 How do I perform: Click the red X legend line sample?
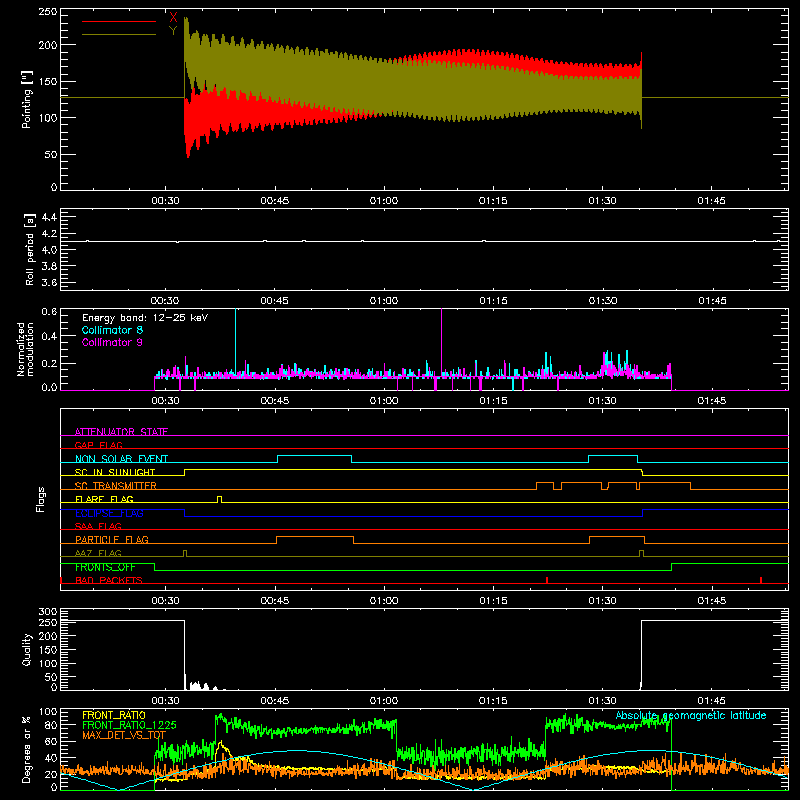[119, 21]
